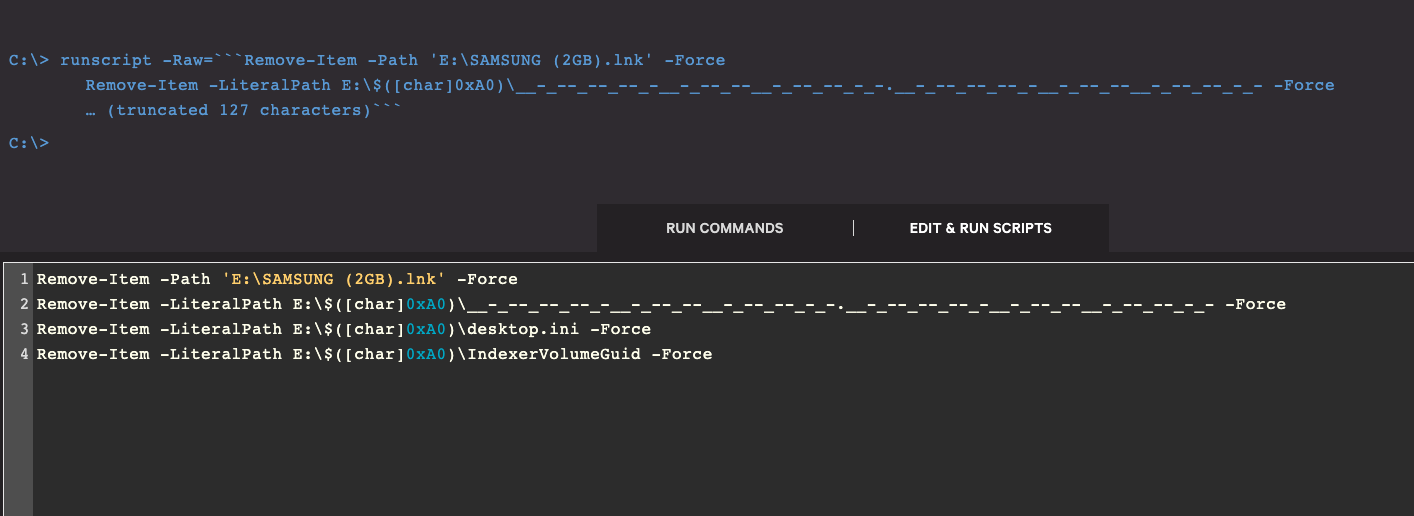Switch to the RUN COMMANDS tab
1414x516 pixels.
[x=724, y=228]
